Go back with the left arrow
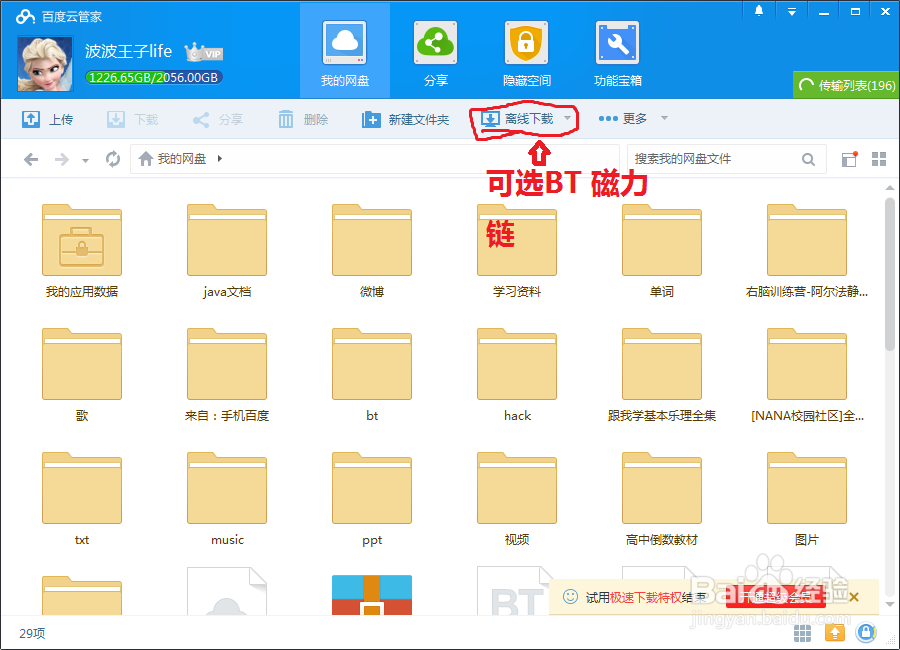 31,159
